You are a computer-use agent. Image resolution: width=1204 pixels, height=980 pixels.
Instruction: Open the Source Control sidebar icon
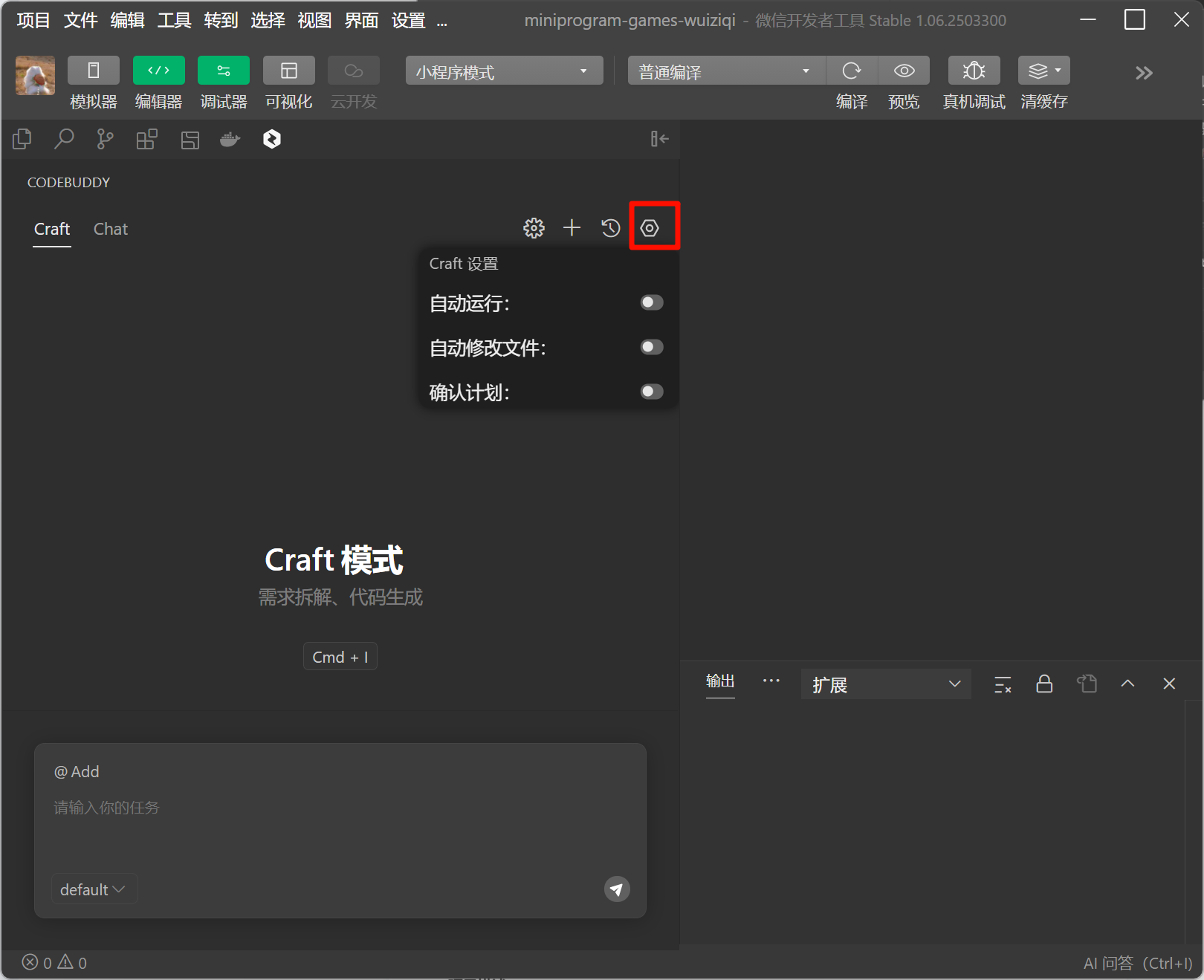(x=106, y=139)
